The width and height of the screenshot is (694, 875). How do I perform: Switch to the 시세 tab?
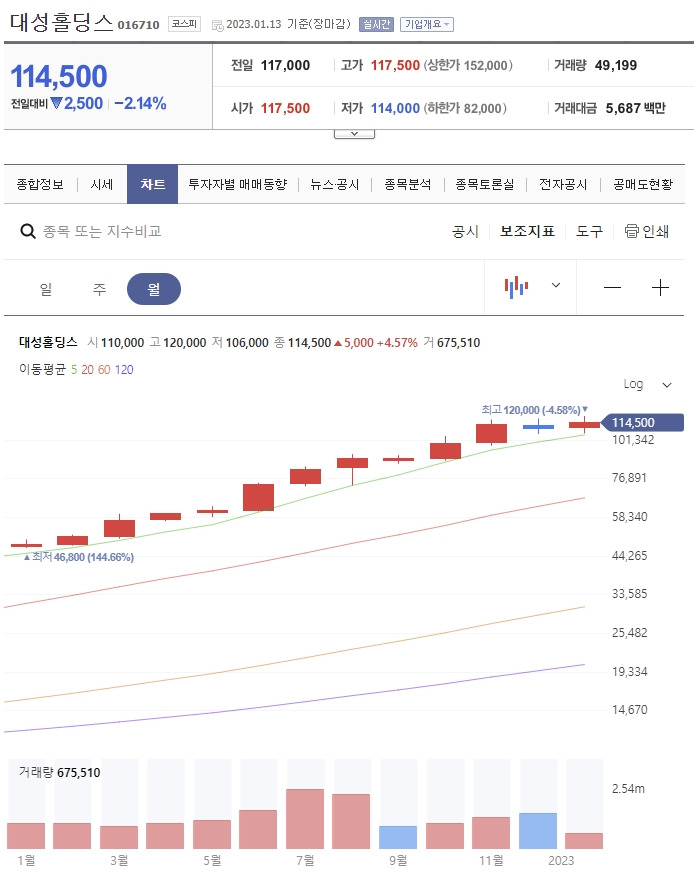[102, 184]
